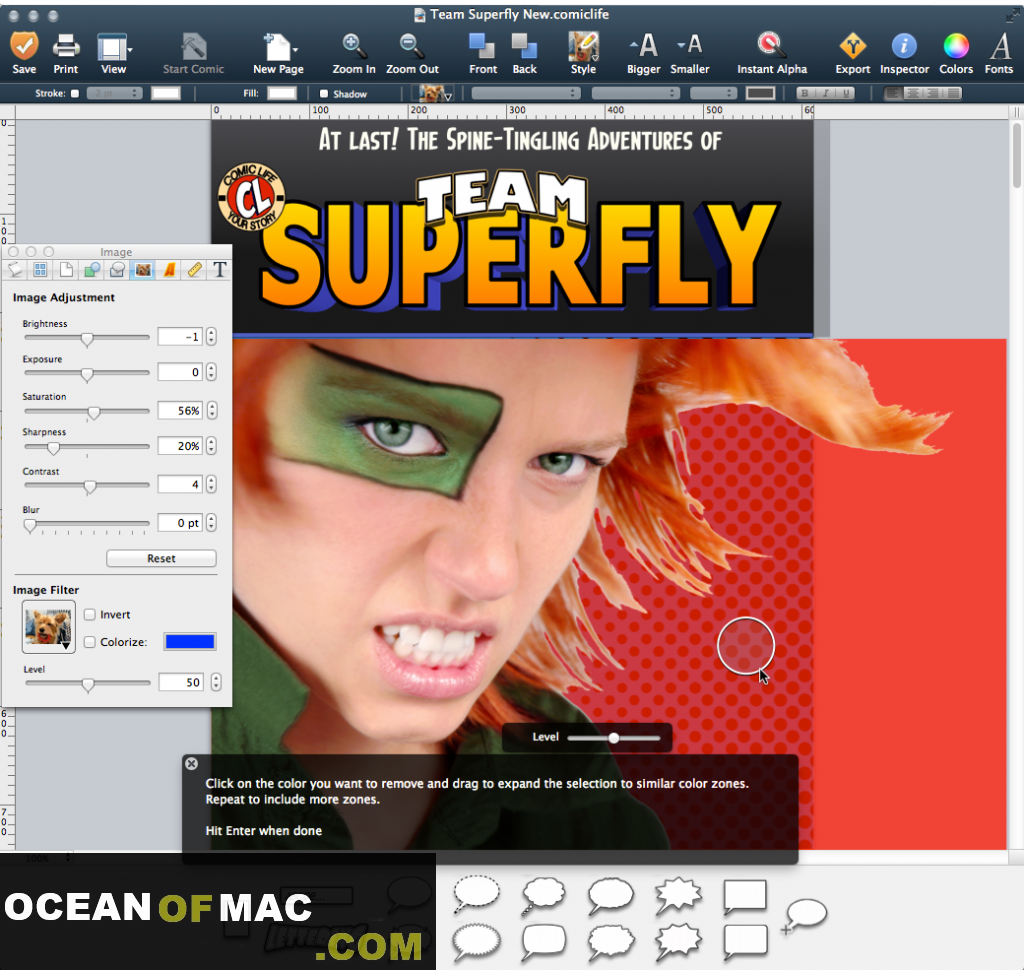Image resolution: width=1024 pixels, height=970 pixels.
Task: Select the top-row square-cornered caption balloon
Action: [745, 896]
